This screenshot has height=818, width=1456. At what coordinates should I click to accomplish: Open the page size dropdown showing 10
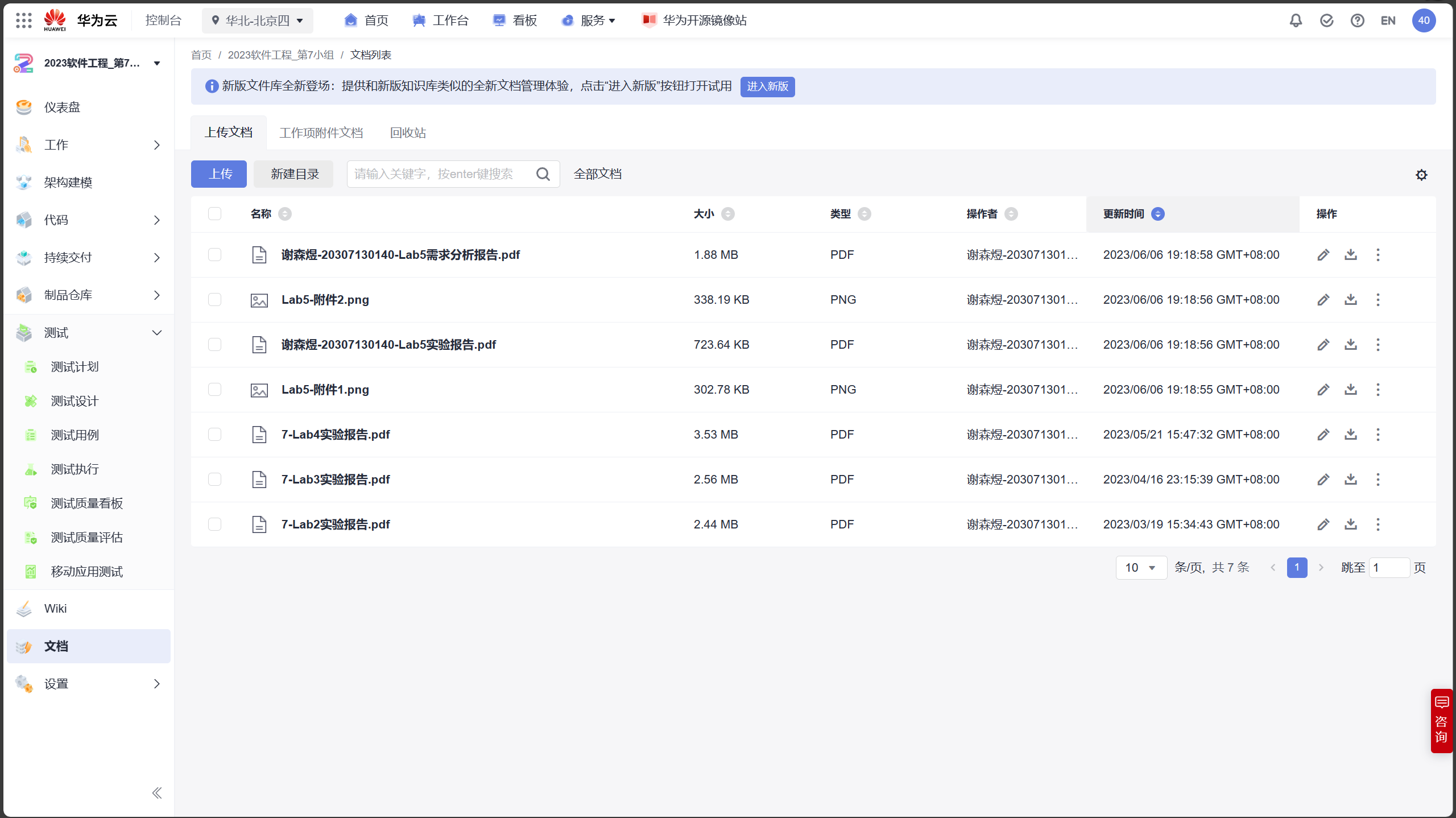(x=1141, y=568)
